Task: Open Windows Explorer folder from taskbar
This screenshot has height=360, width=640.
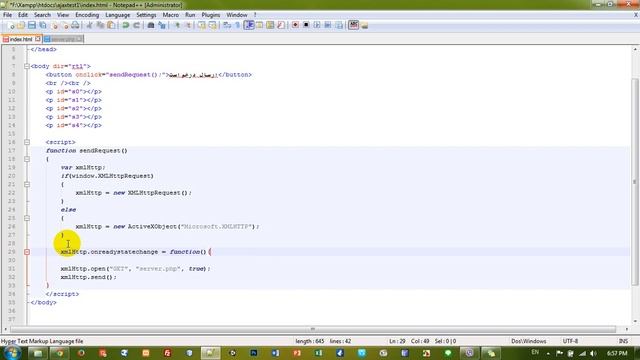Action: pos(38,353)
